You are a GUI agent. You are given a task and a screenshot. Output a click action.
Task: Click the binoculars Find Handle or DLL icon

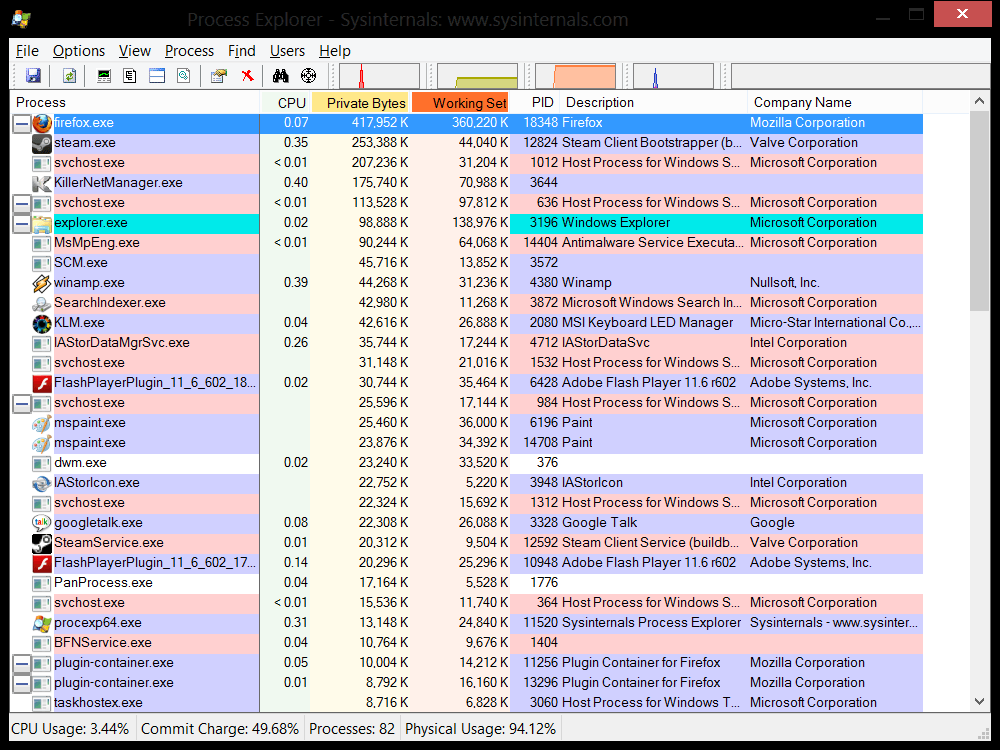(281, 76)
